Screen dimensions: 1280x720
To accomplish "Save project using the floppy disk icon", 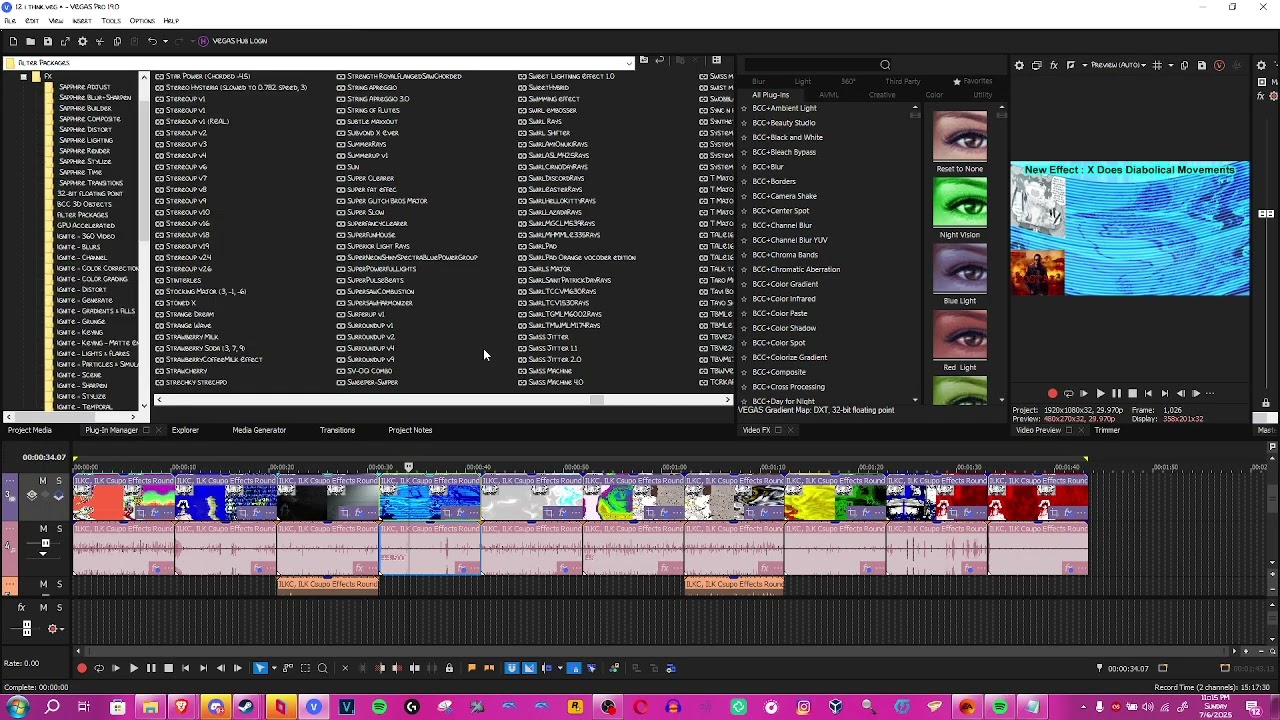I will (47, 41).
